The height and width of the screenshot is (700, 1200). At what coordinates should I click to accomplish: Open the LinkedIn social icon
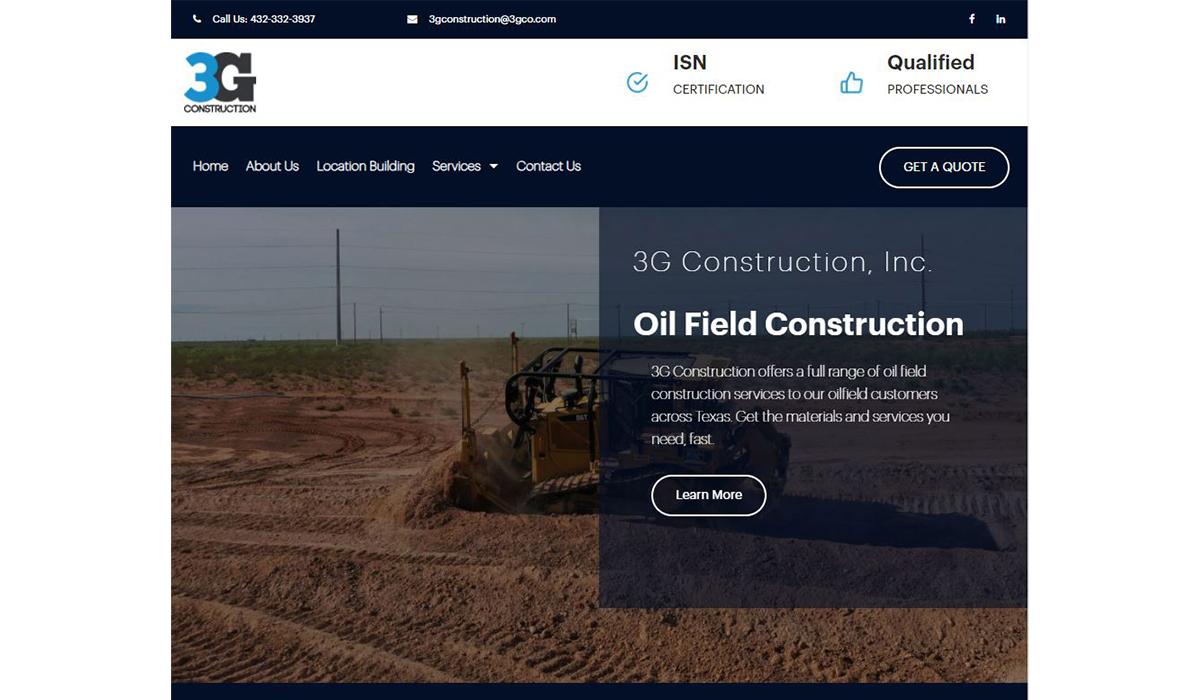[1000, 19]
